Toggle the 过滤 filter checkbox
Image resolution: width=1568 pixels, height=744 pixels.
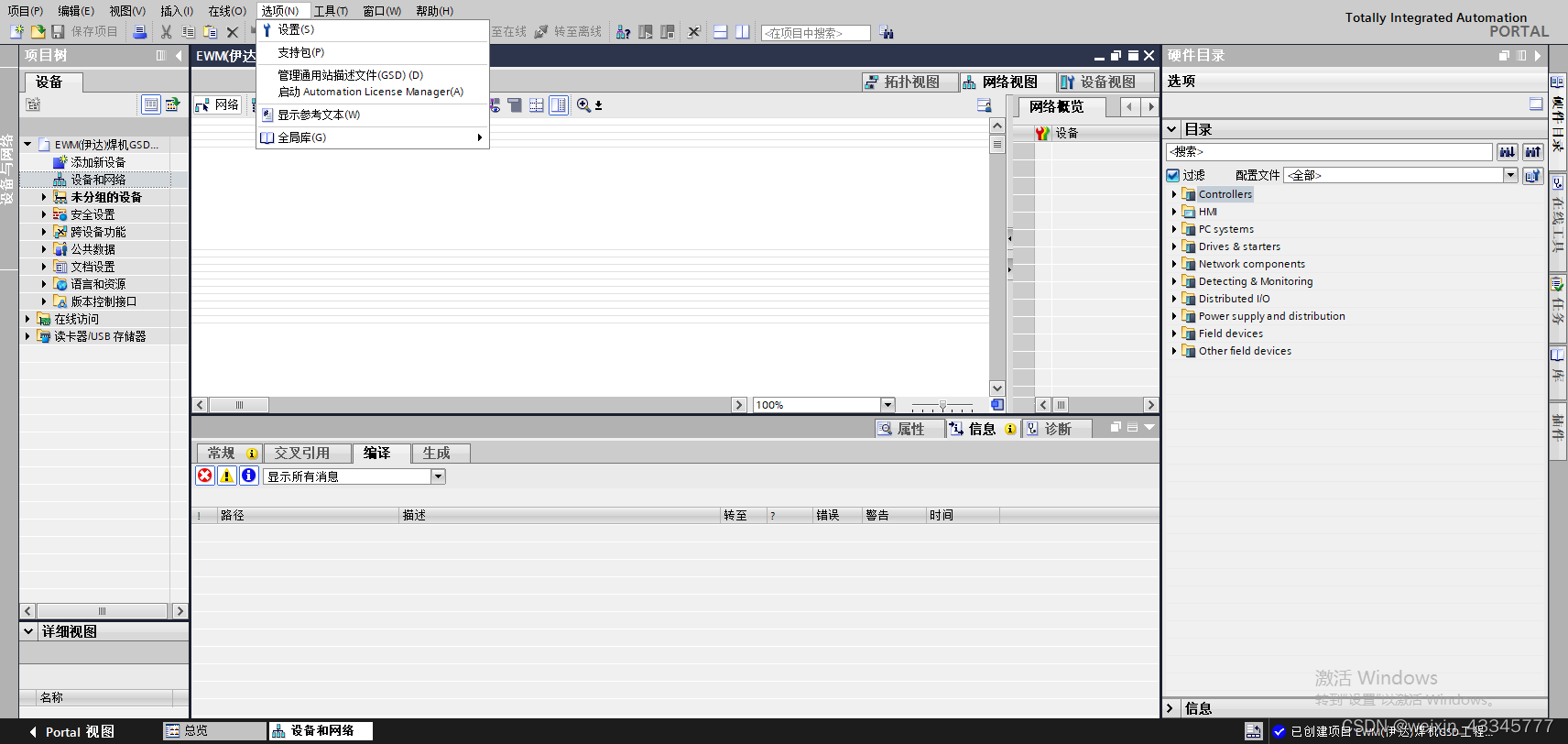tap(1172, 175)
